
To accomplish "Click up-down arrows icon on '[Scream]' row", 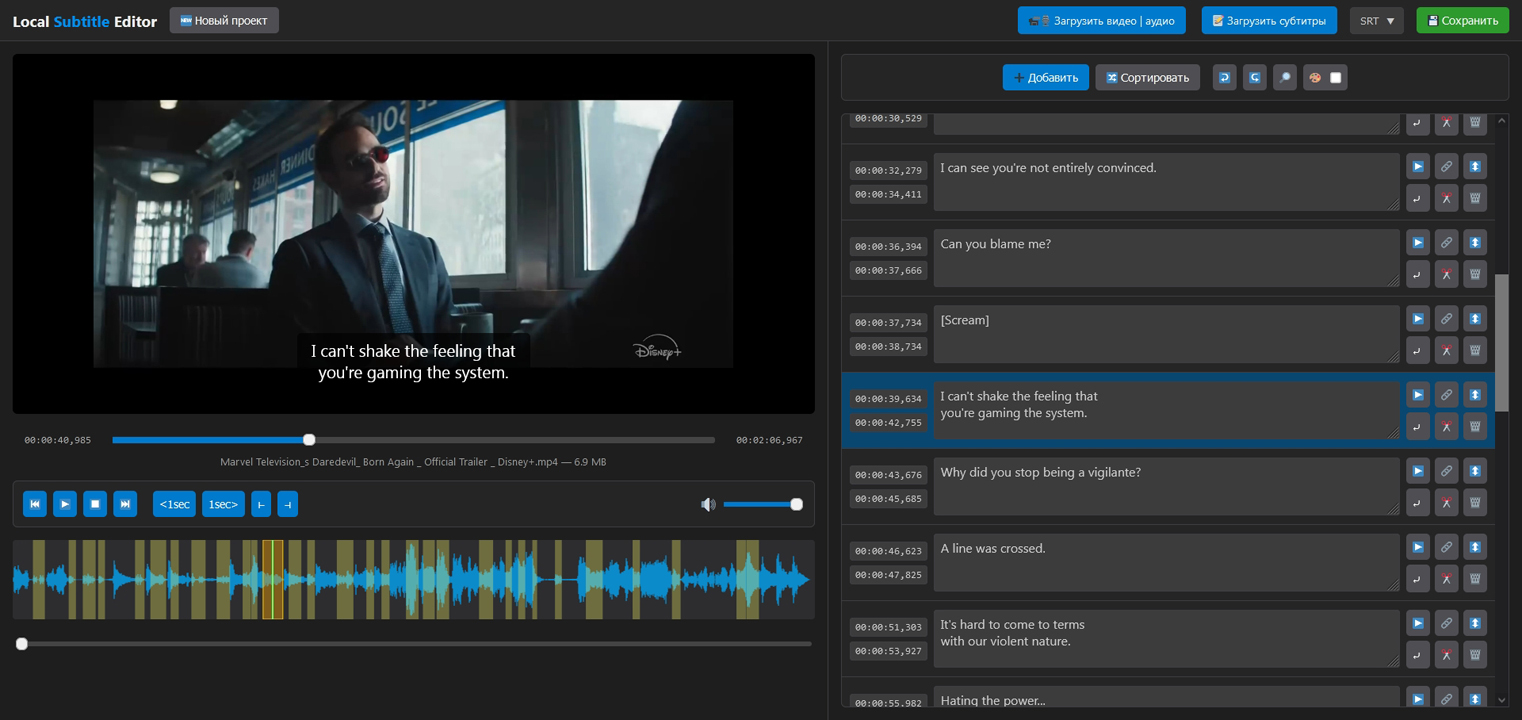I will click(1475, 318).
